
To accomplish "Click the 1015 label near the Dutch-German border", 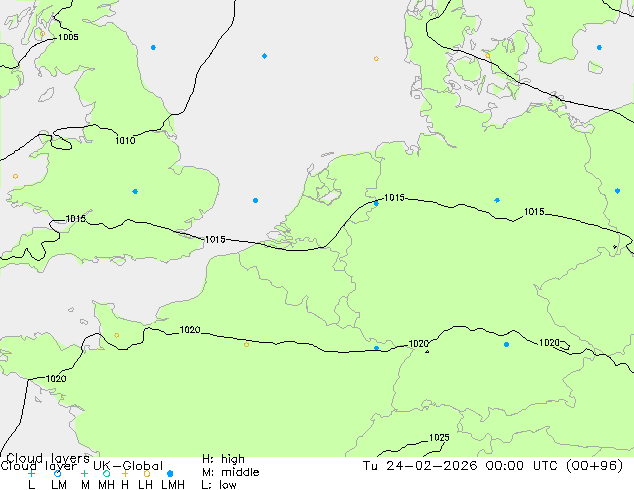I will click(394, 198).
